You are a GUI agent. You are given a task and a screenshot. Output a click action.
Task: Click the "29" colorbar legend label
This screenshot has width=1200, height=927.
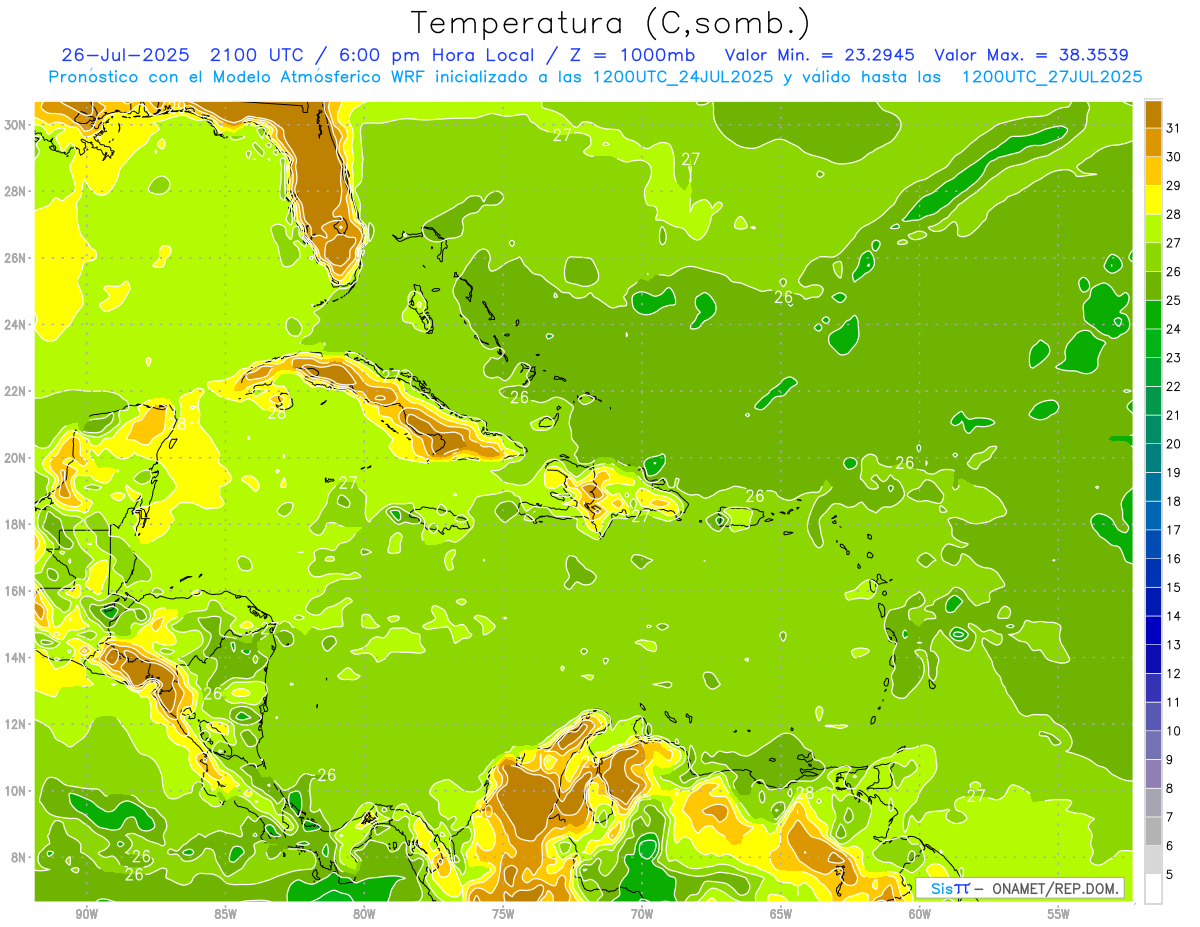point(1173,185)
